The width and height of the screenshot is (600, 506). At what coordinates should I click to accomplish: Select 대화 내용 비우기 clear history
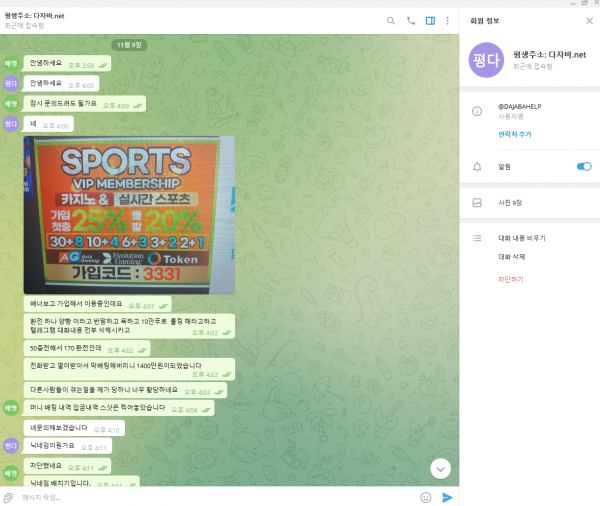(x=522, y=238)
